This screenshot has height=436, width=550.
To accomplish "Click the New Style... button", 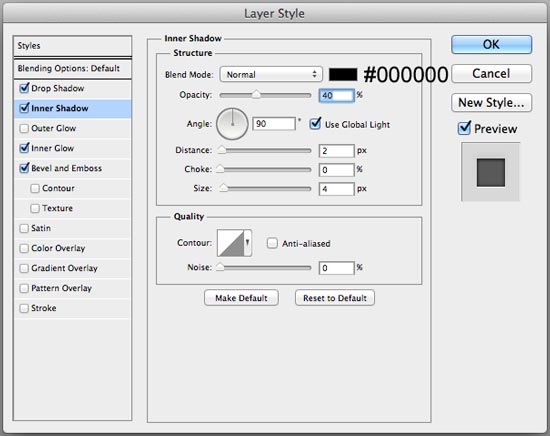I will pyautogui.click(x=491, y=103).
